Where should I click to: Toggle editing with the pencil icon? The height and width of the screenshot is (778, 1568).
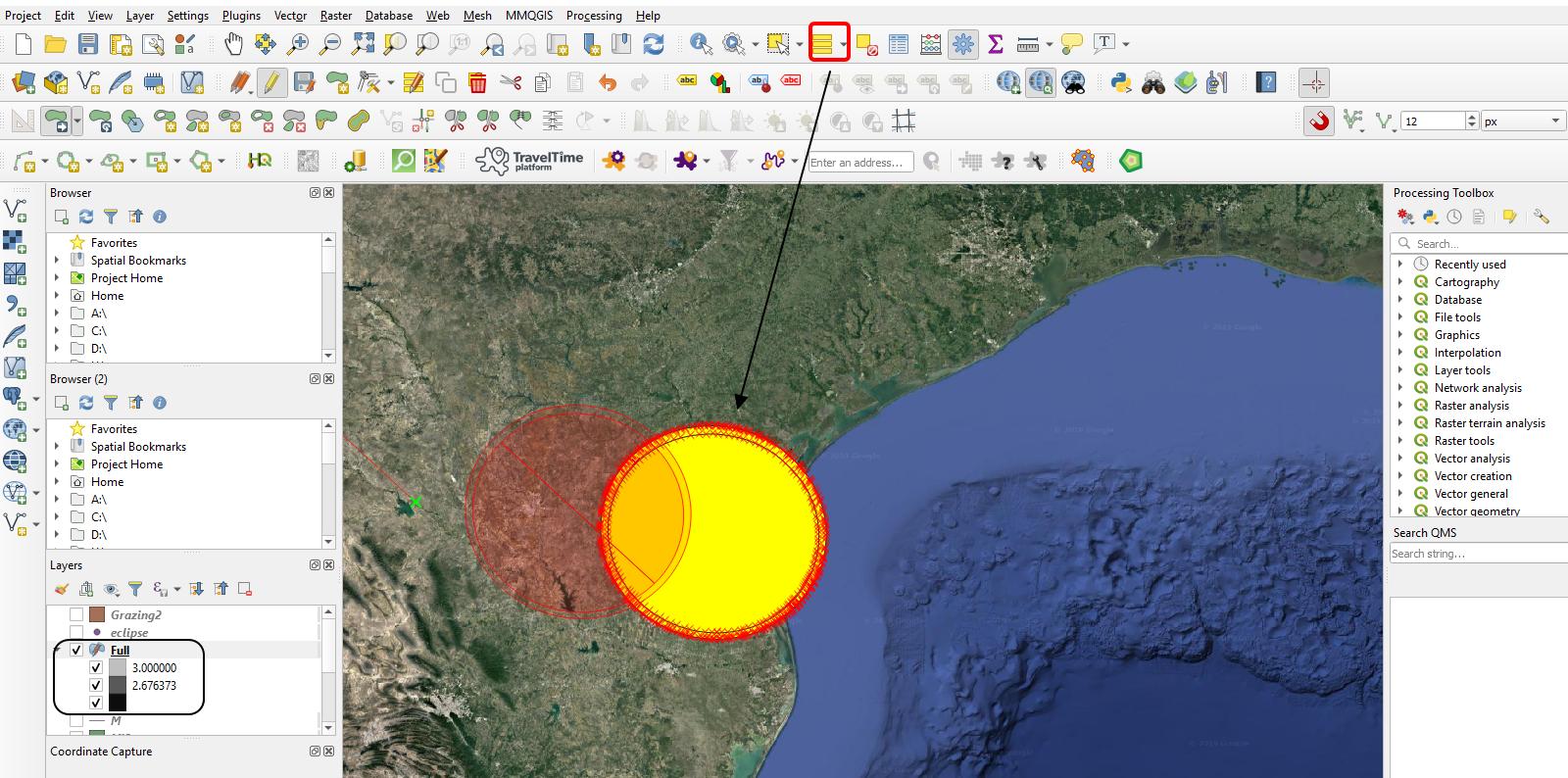[x=272, y=83]
